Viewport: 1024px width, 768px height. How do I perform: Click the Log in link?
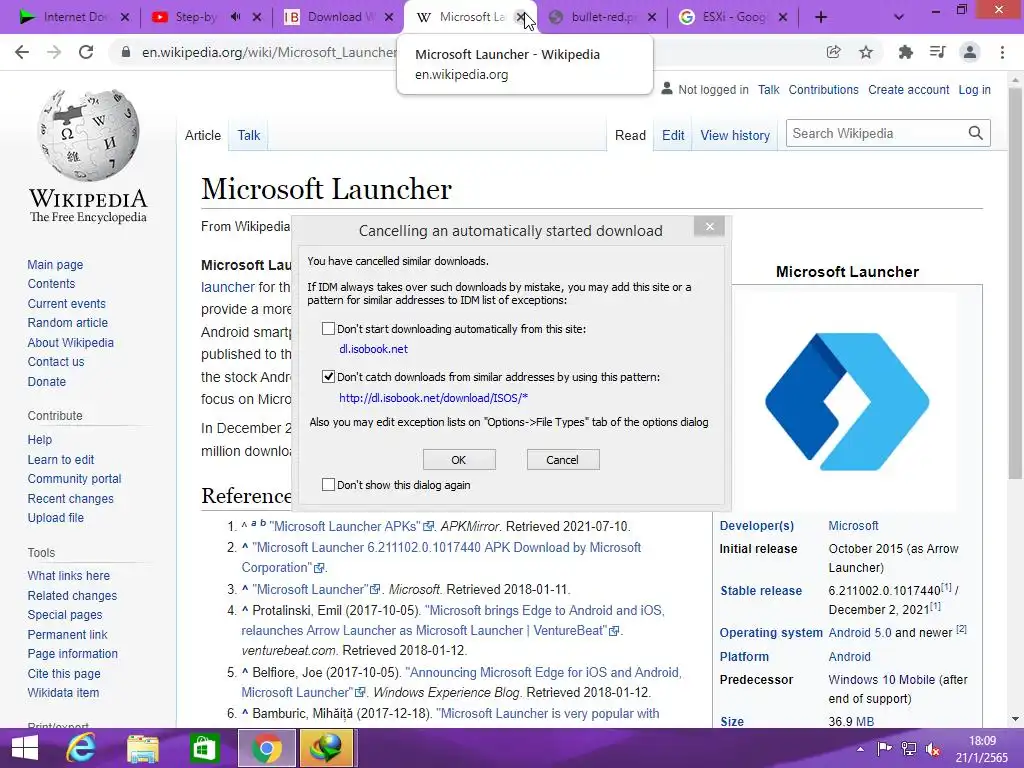pyautogui.click(x=974, y=89)
